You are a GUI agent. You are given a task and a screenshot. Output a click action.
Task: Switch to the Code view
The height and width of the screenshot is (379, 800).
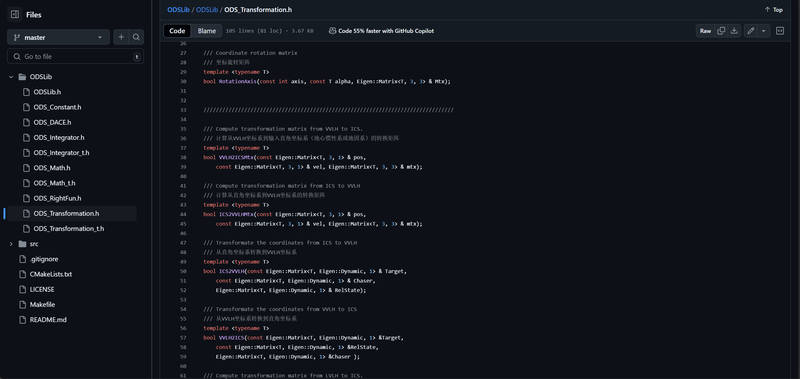pos(177,31)
